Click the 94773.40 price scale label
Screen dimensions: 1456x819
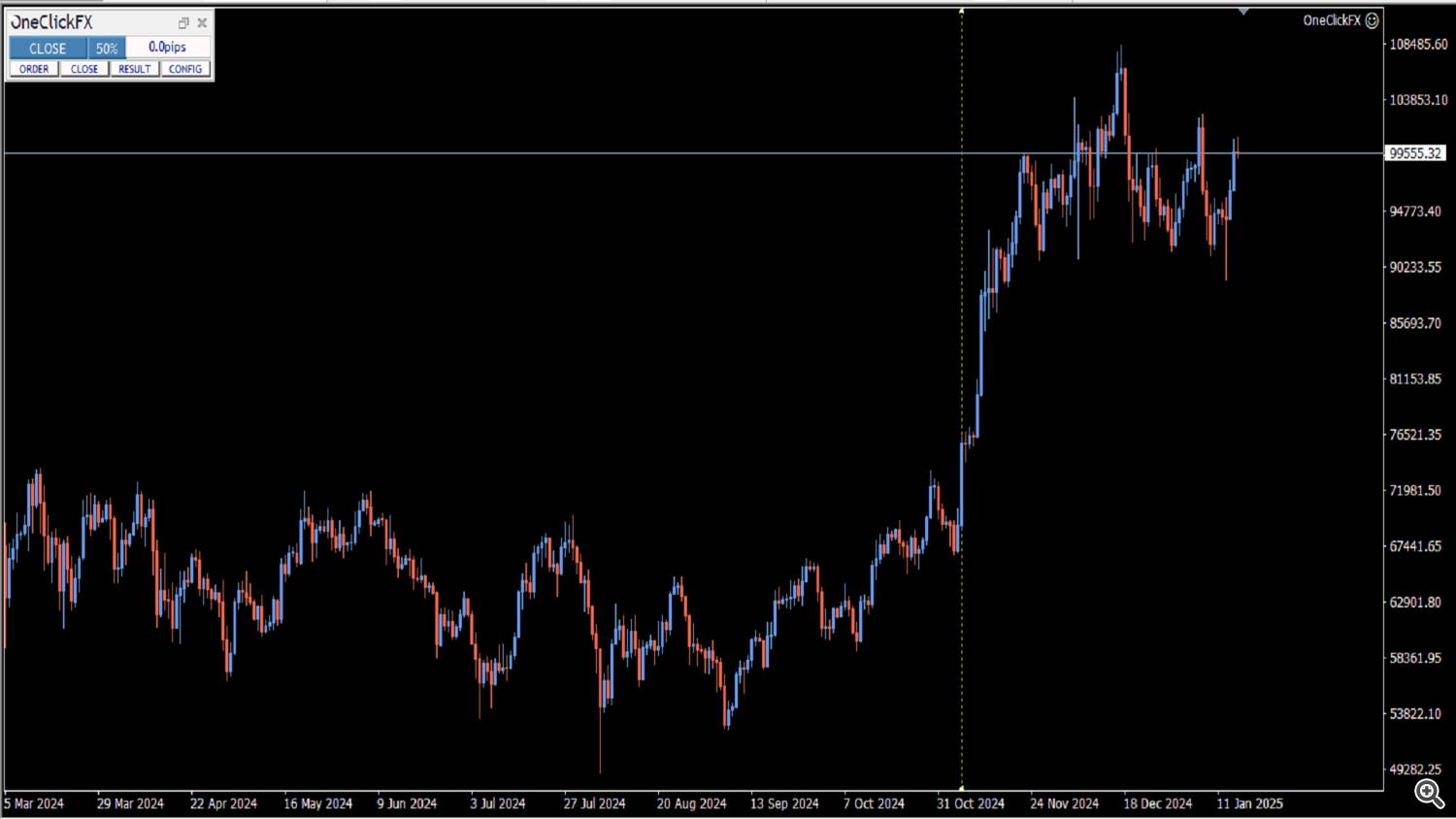pyautogui.click(x=1415, y=212)
